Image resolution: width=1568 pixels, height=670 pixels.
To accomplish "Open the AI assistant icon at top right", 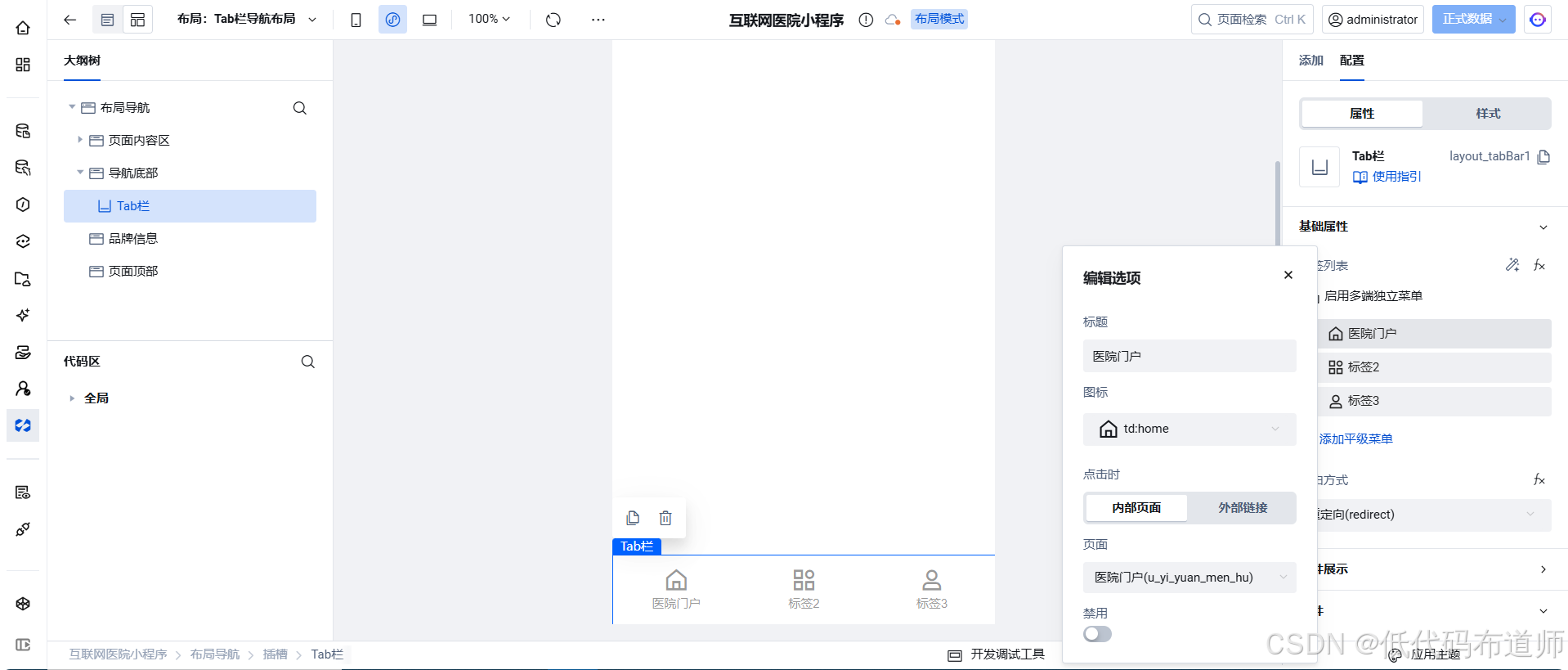I will [x=1538, y=20].
